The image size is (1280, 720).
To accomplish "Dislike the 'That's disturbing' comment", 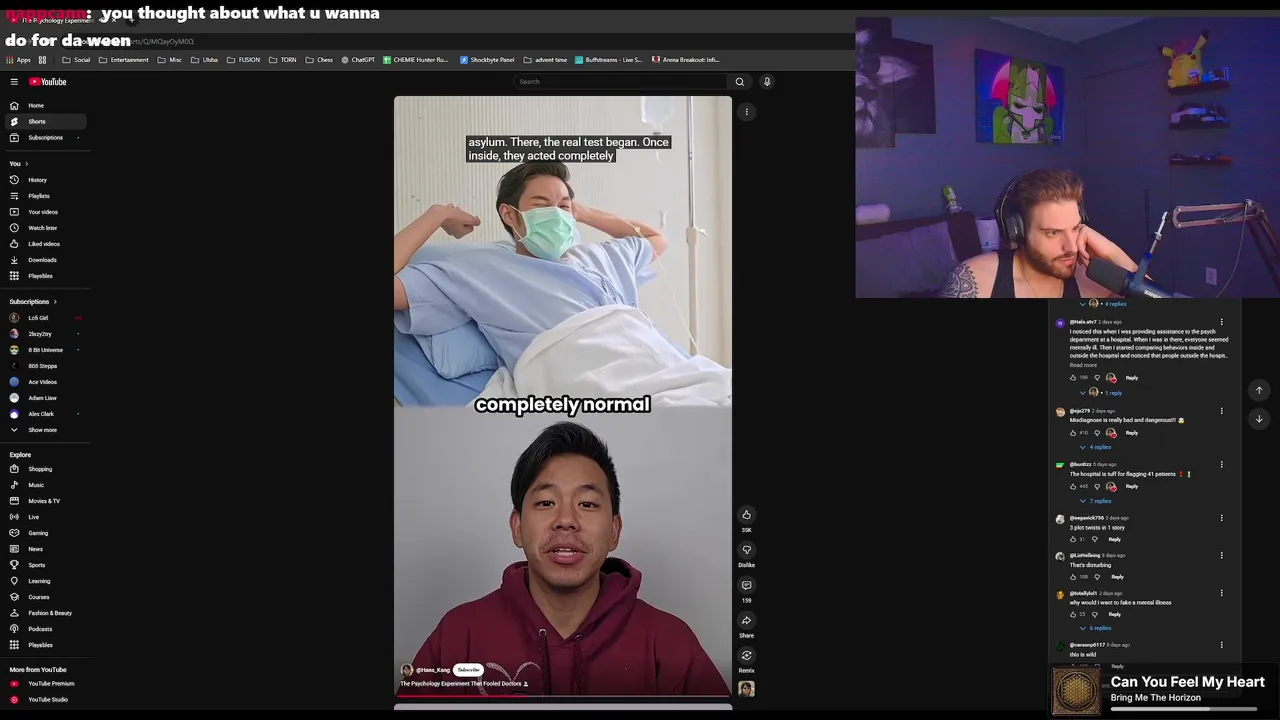I will click(1097, 577).
